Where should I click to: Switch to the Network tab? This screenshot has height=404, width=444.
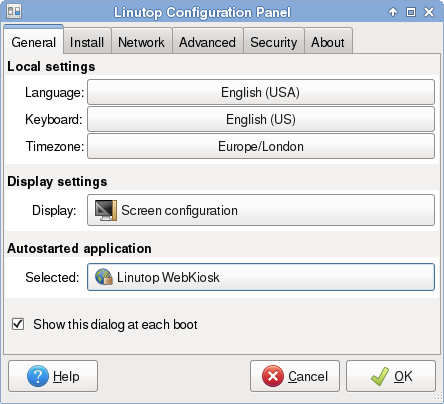pos(141,42)
